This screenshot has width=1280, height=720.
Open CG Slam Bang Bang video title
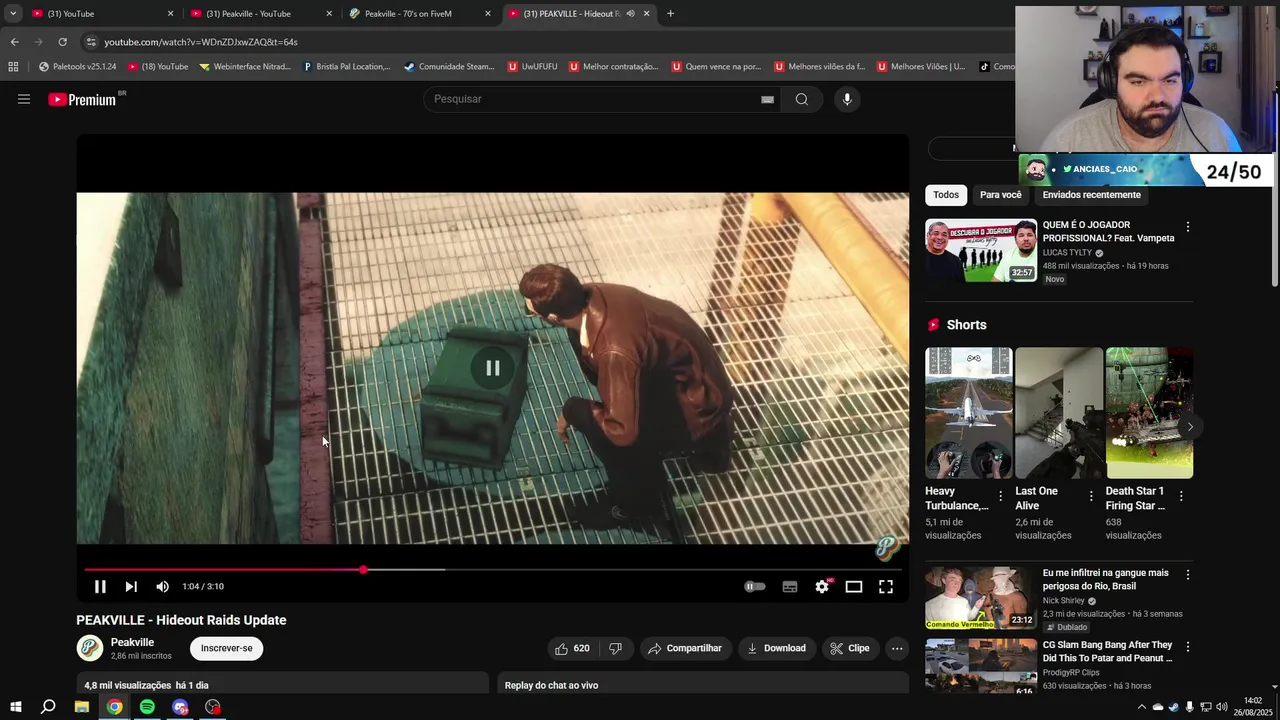(1107, 652)
